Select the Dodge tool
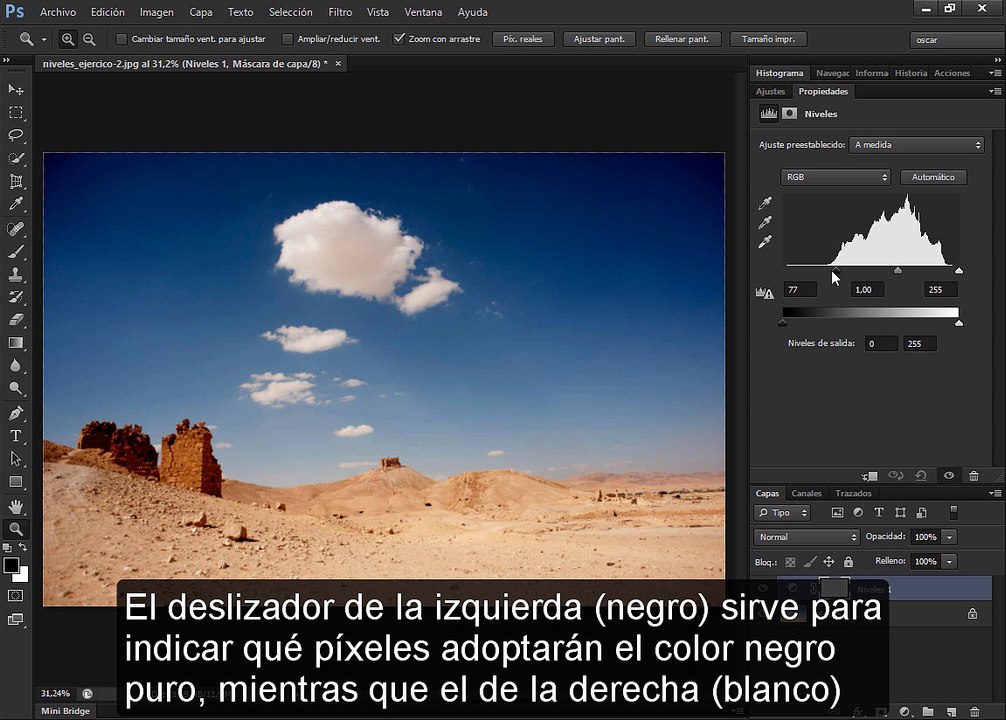This screenshot has width=1006, height=720. click(x=16, y=388)
